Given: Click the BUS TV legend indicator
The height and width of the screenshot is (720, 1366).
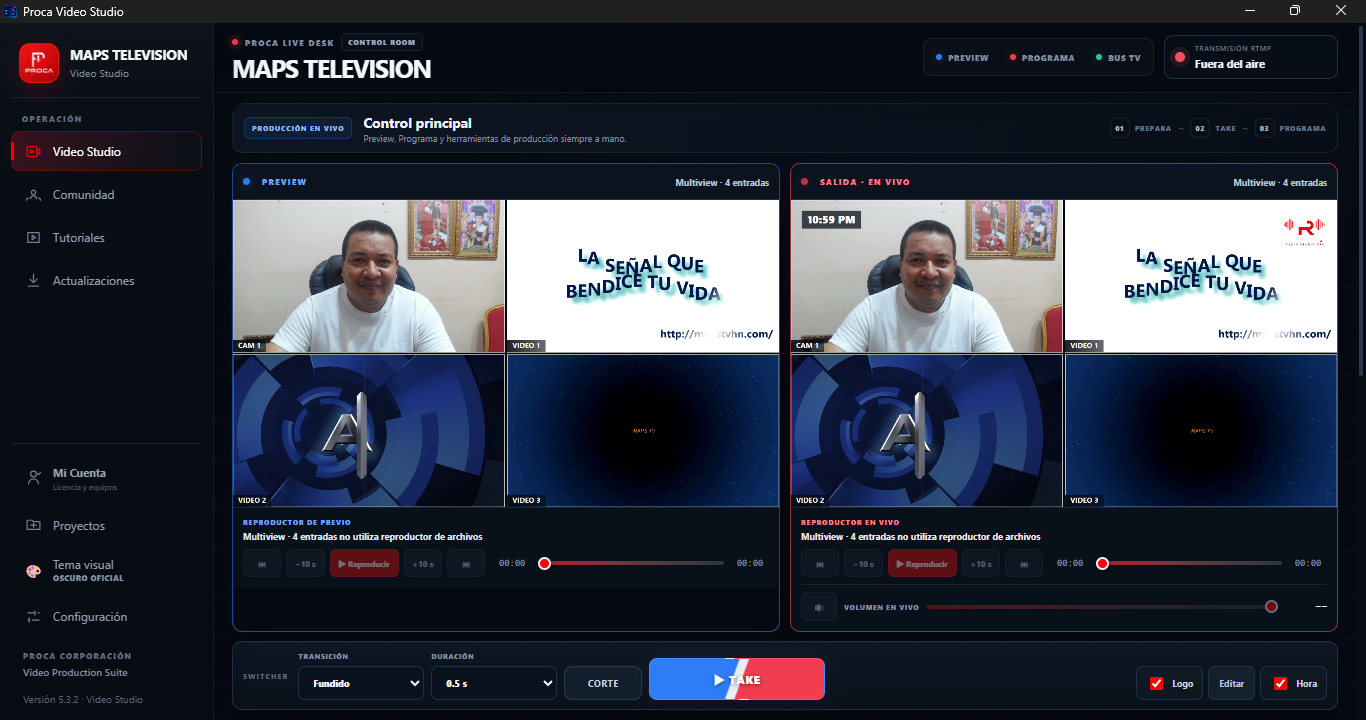Looking at the screenshot, I should pos(1118,58).
